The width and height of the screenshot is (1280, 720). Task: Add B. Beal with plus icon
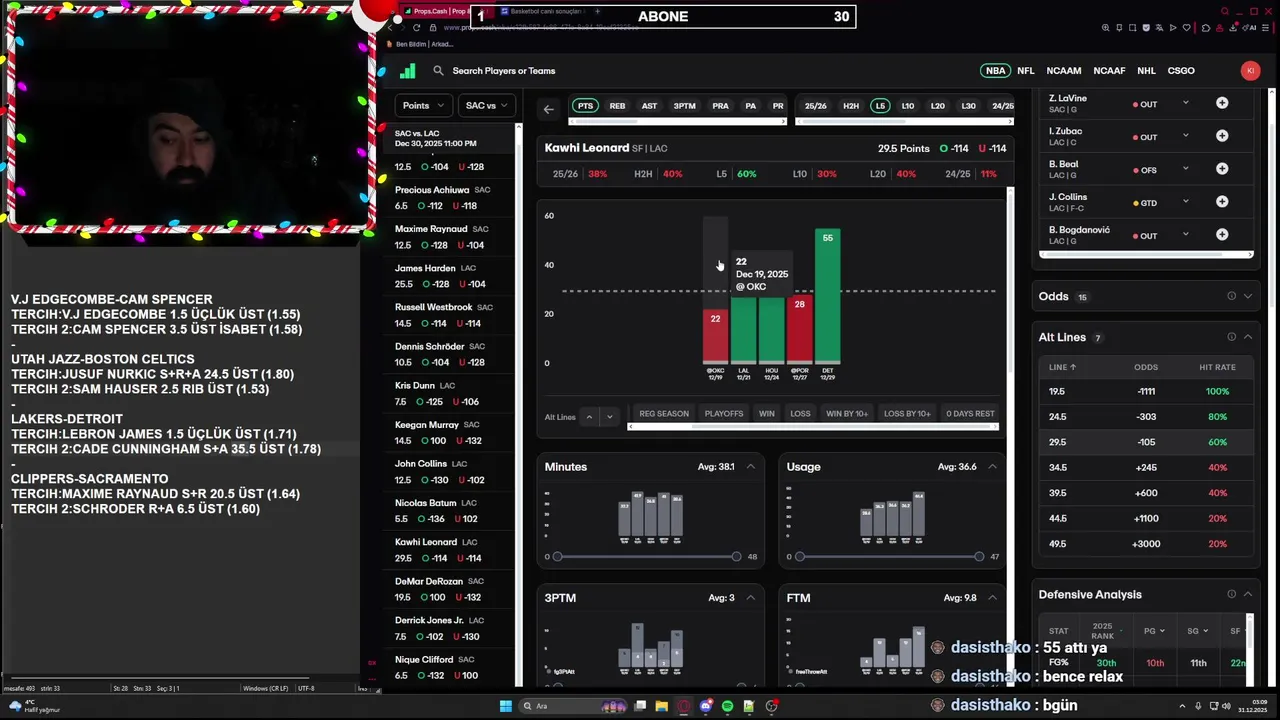pos(1222,169)
